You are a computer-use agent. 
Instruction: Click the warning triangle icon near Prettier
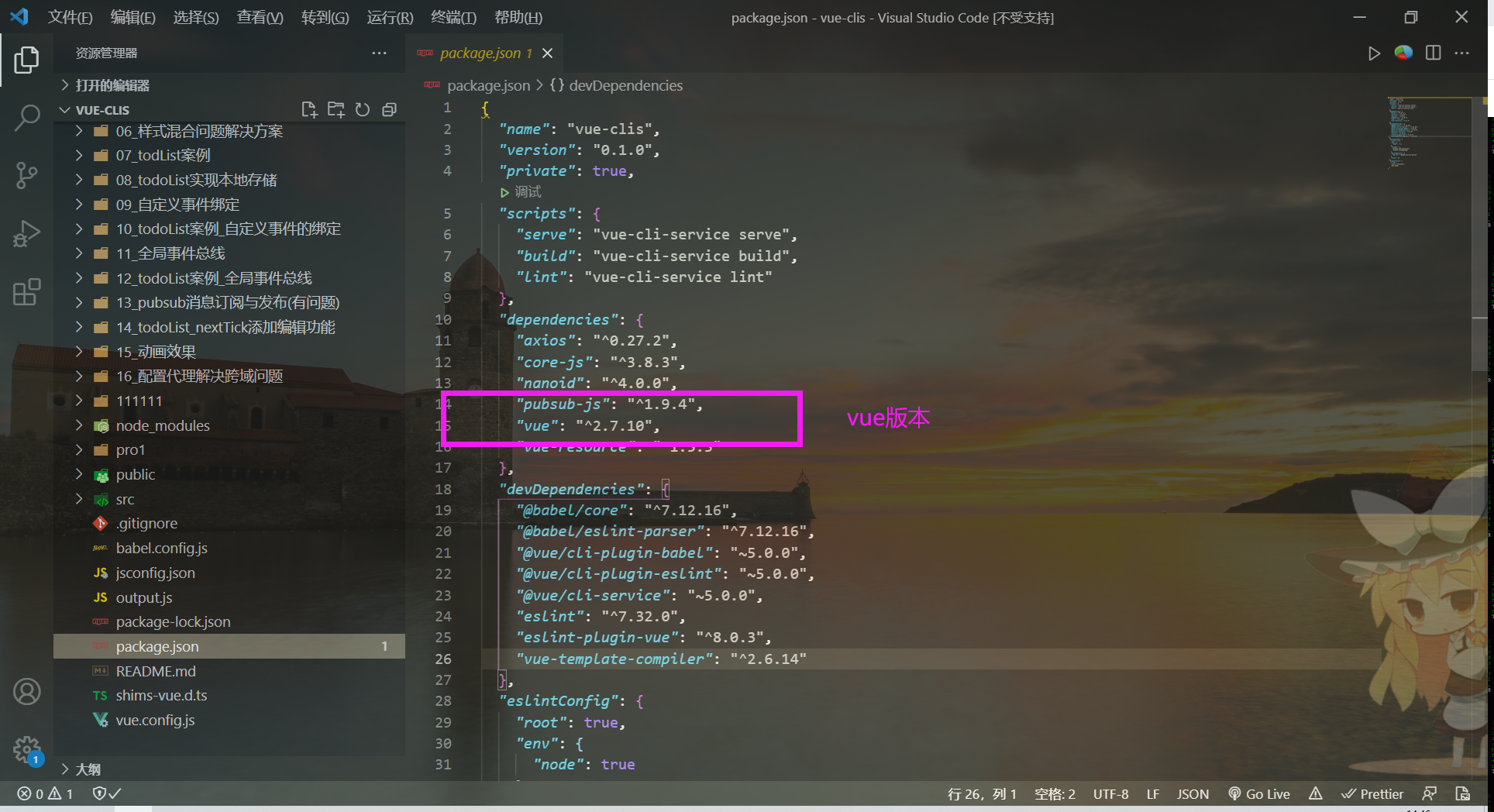[1316, 793]
